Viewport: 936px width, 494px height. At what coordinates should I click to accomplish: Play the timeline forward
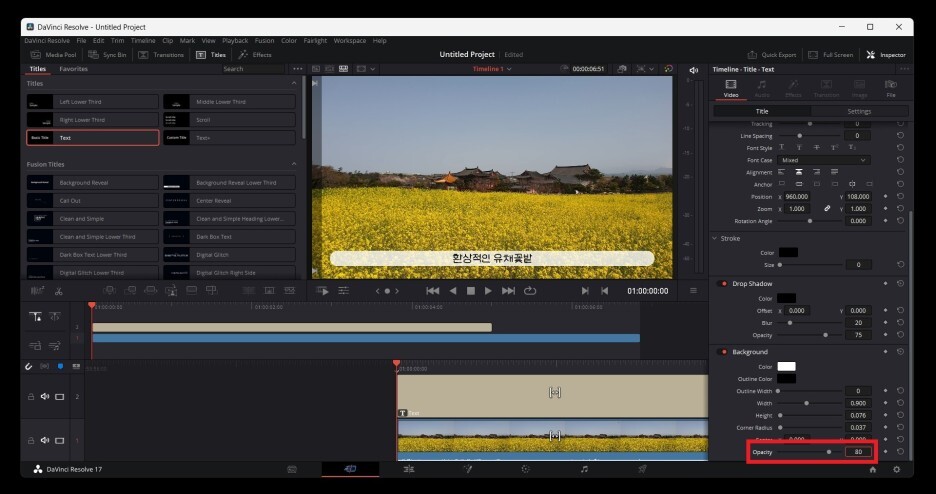point(488,291)
